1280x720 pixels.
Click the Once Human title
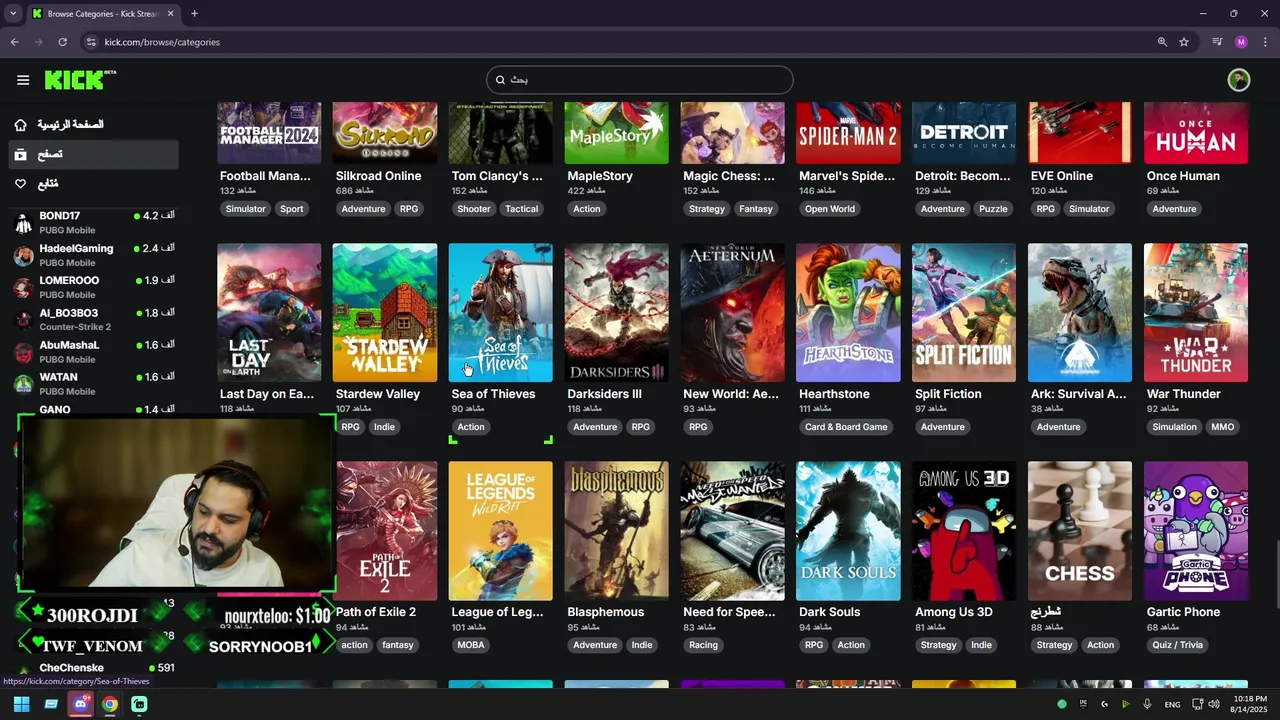click(1183, 176)
